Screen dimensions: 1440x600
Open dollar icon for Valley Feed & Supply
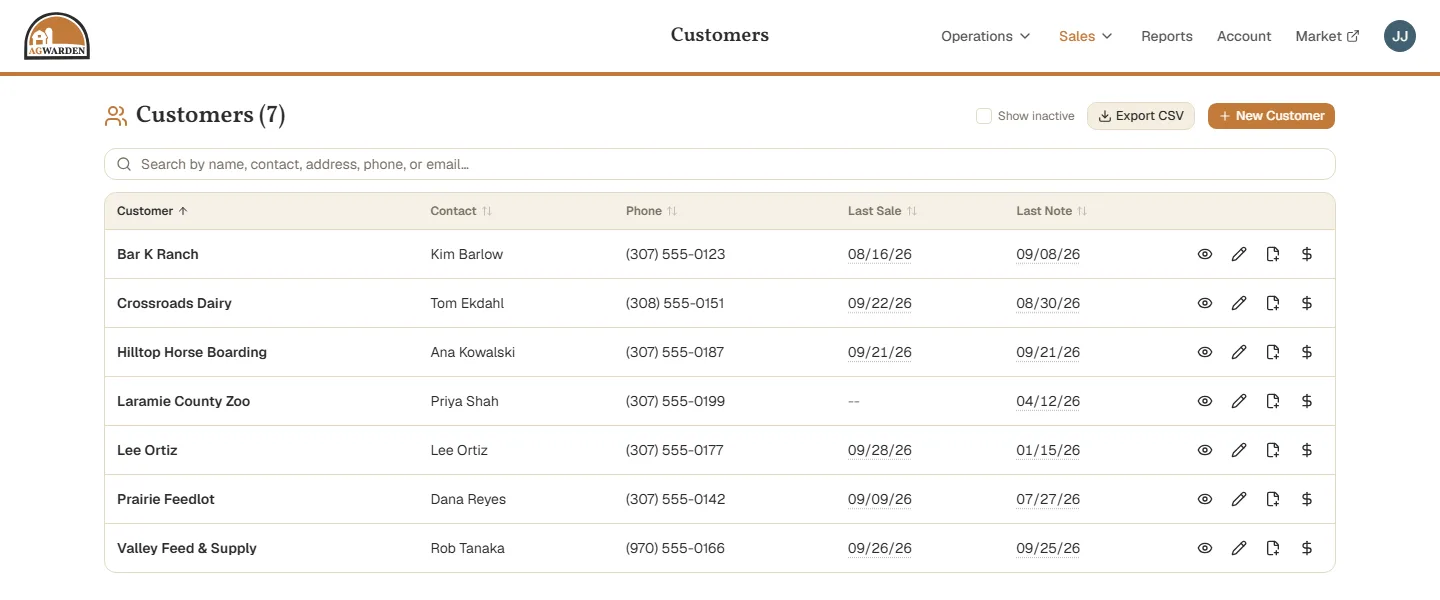(1307, 548)
